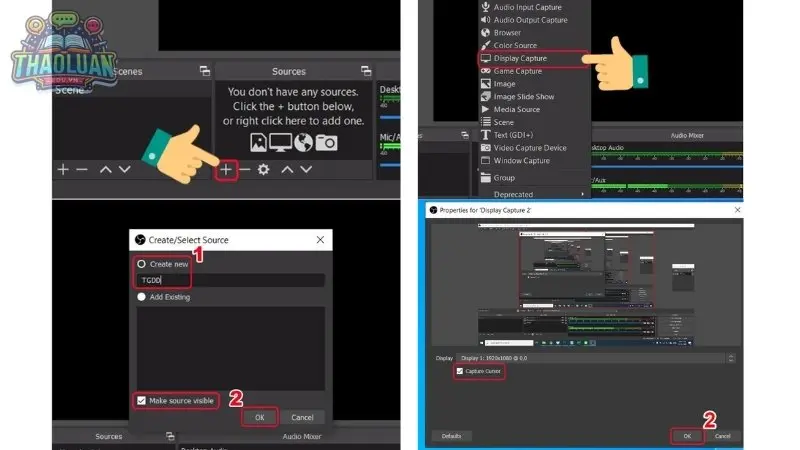Click the plus icon under Sources panel
Screen dimensions: 800x450
[227, 170]
